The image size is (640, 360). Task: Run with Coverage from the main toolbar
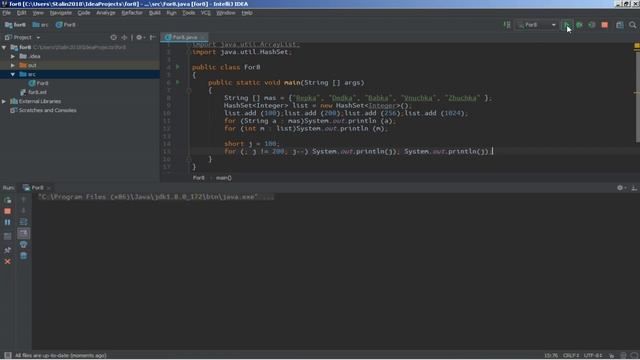pos(592,25)
